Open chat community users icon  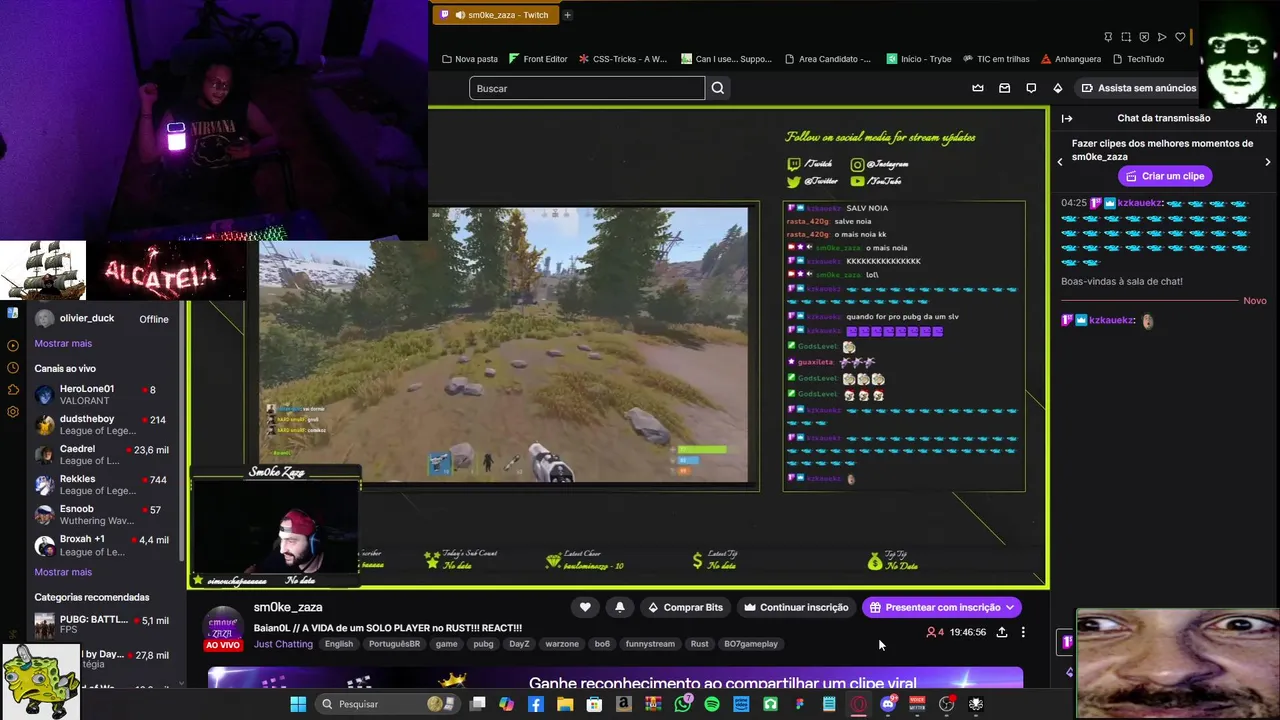pyautogui.click(x=1261, y=118)
